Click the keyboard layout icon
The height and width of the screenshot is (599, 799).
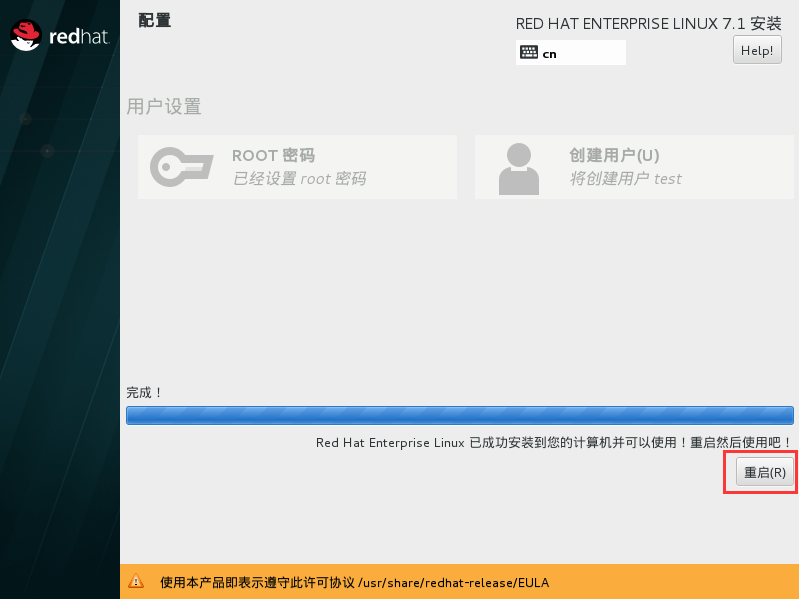click(x=529, y=53)
